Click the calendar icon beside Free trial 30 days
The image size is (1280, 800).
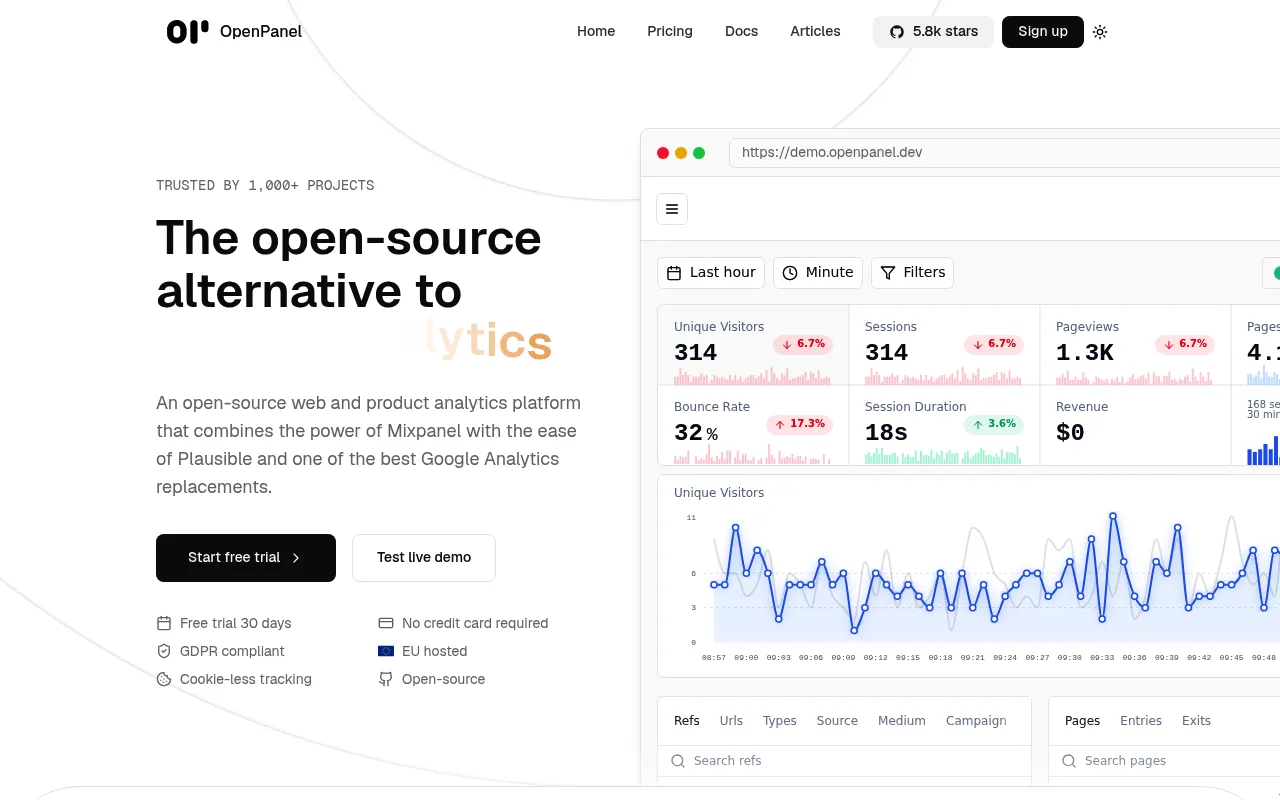(x=164, y=623)
